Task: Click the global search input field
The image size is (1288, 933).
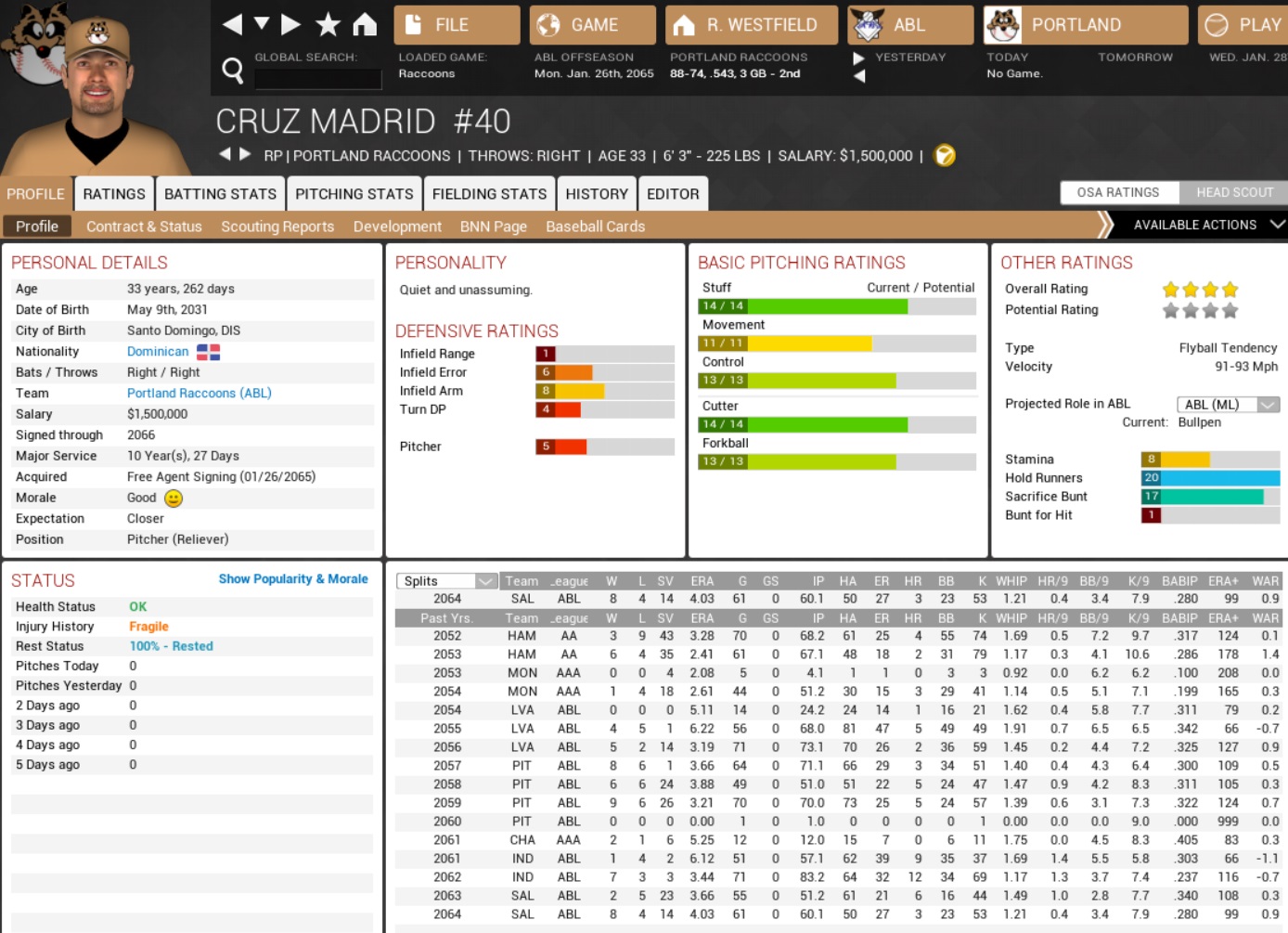Action: click(317, 79)
